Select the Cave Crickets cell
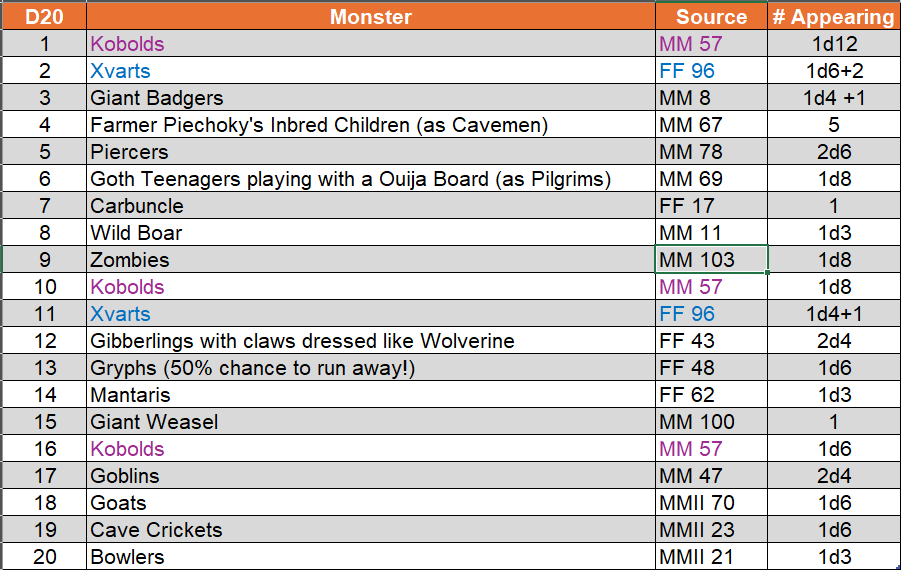 (x=371, y=530)
